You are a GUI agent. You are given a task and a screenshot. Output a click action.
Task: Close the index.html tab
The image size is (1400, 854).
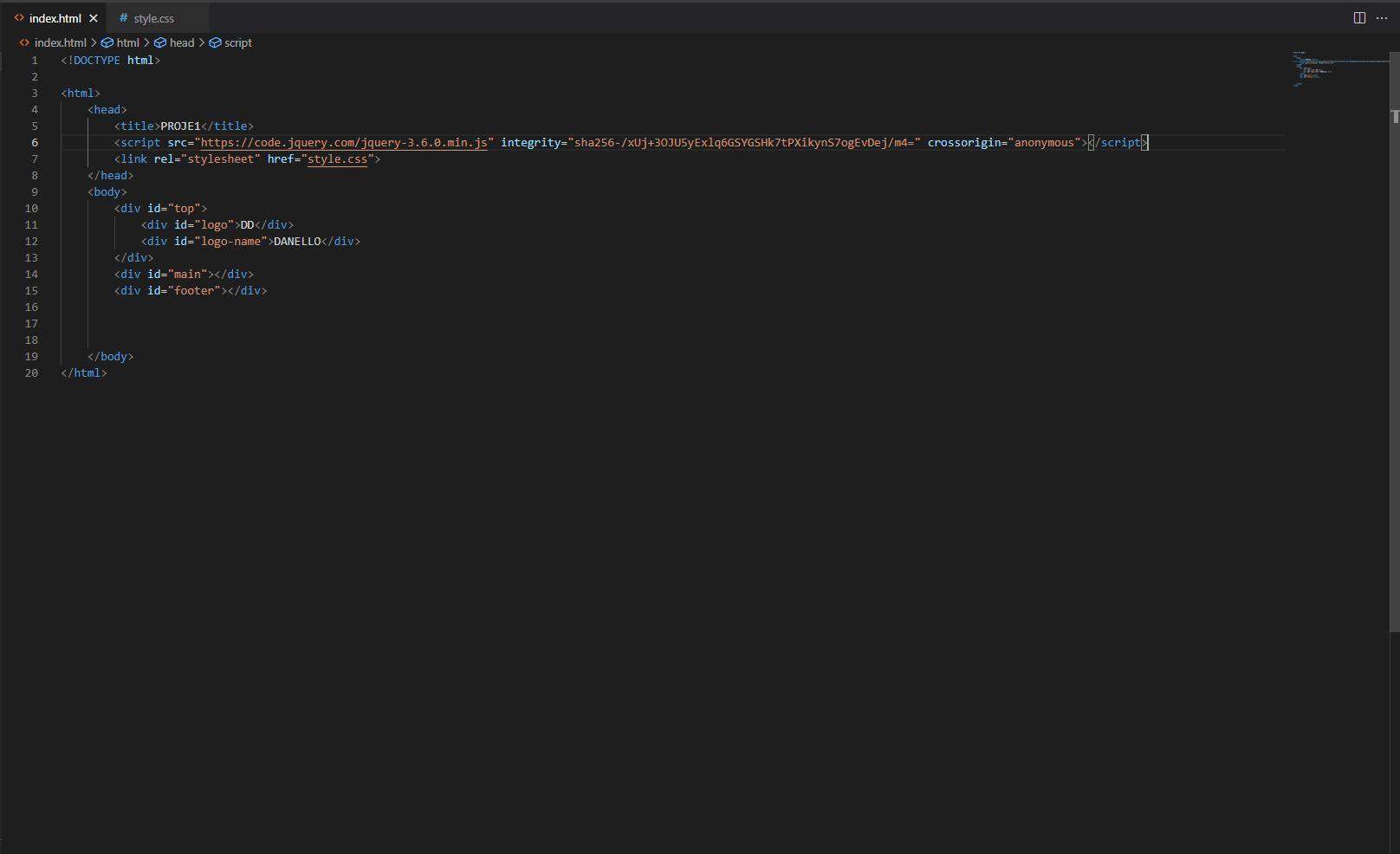94,17
